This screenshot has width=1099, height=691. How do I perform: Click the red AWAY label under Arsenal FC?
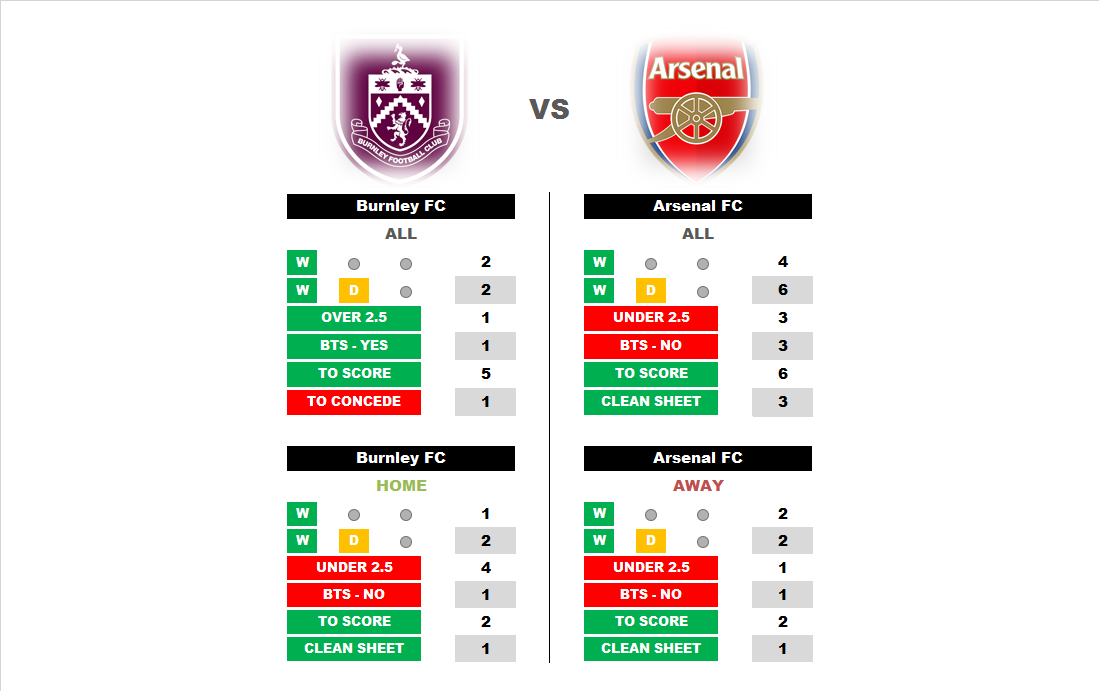tap(698, 486)
